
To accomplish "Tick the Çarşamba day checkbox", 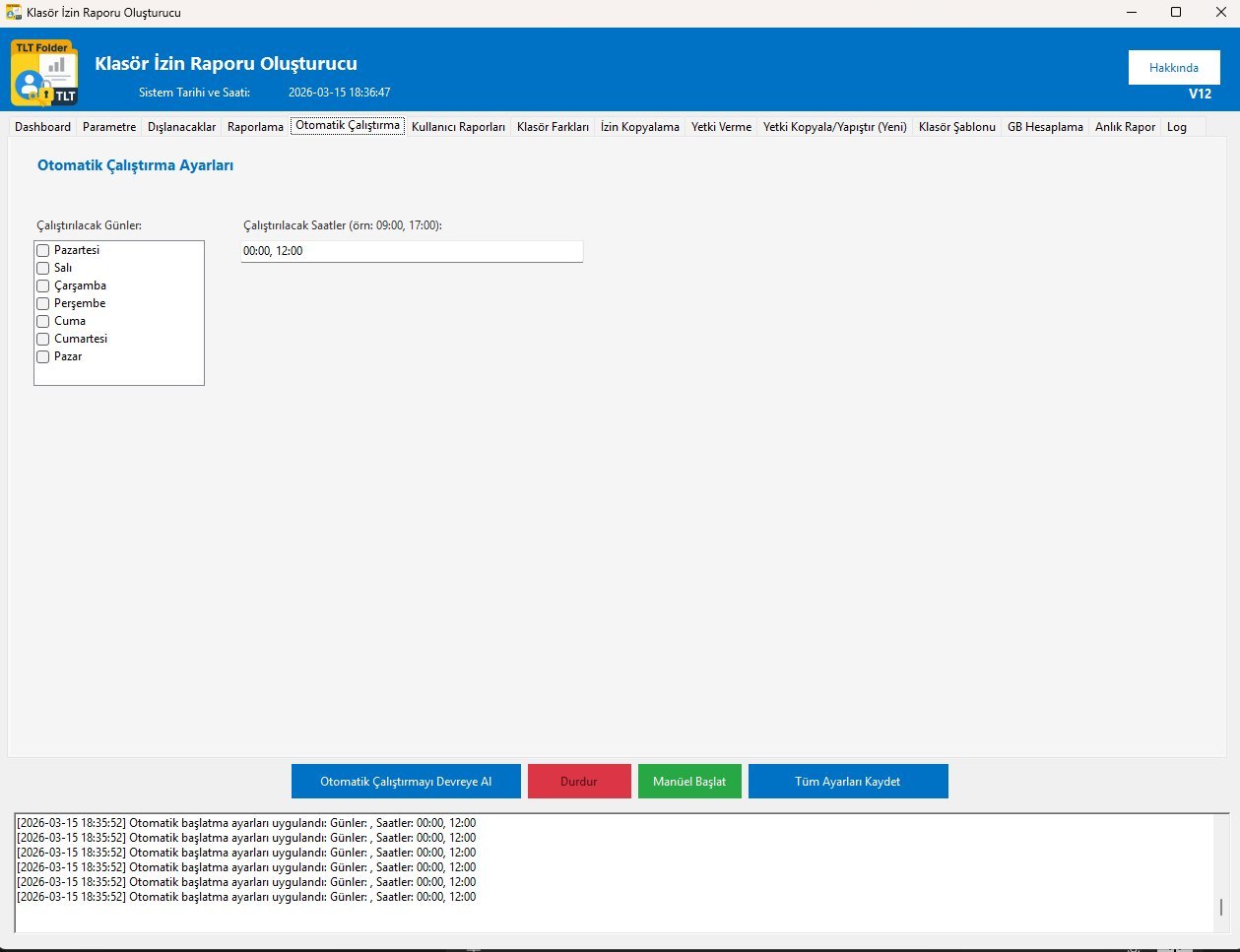I will point(43,286).
